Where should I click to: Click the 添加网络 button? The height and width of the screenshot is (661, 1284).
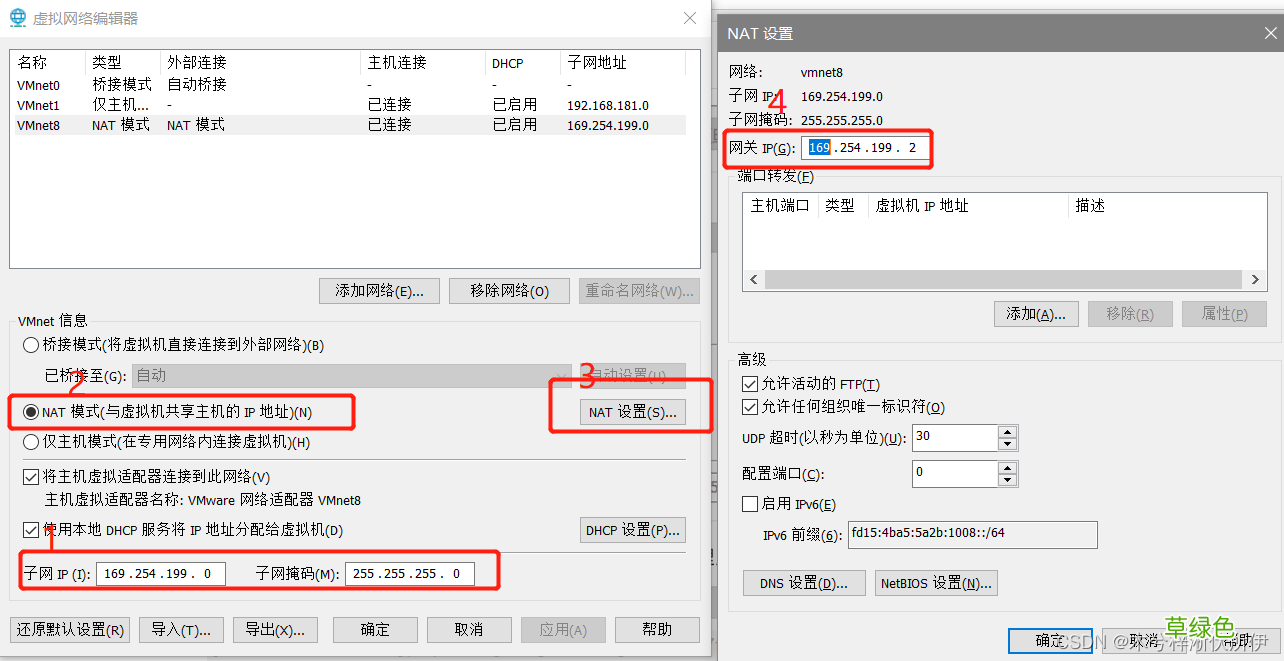coord(379,291)
